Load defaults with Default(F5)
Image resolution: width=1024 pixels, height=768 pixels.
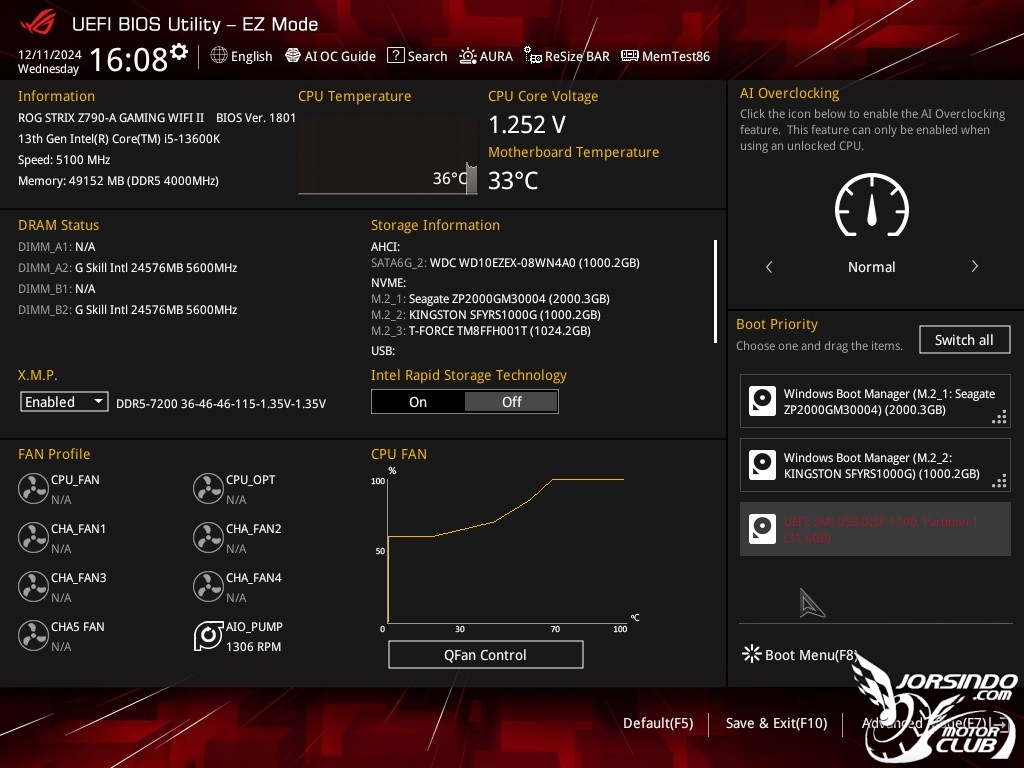coord(658,723)
